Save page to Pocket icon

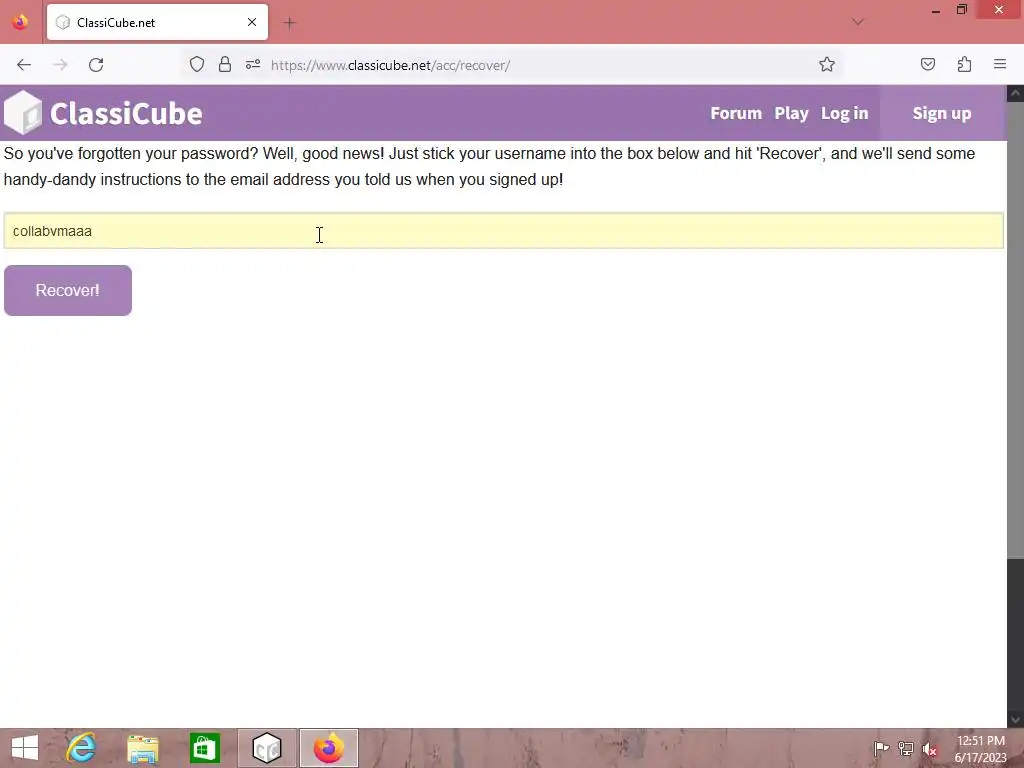927,64
